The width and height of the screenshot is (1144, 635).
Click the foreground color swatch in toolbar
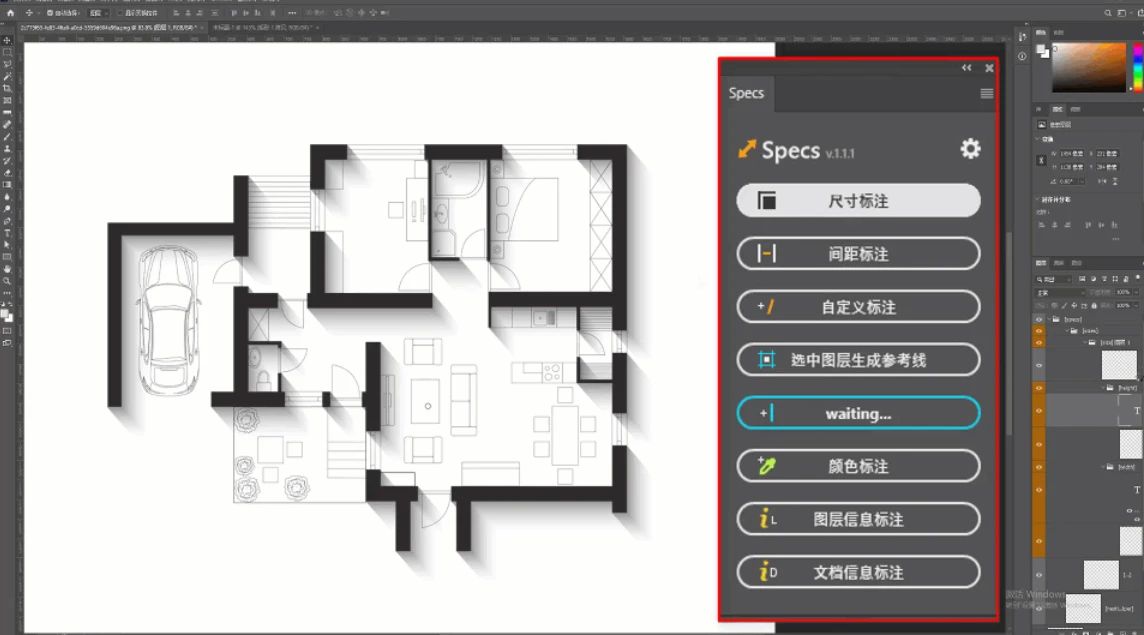[5, 314]
